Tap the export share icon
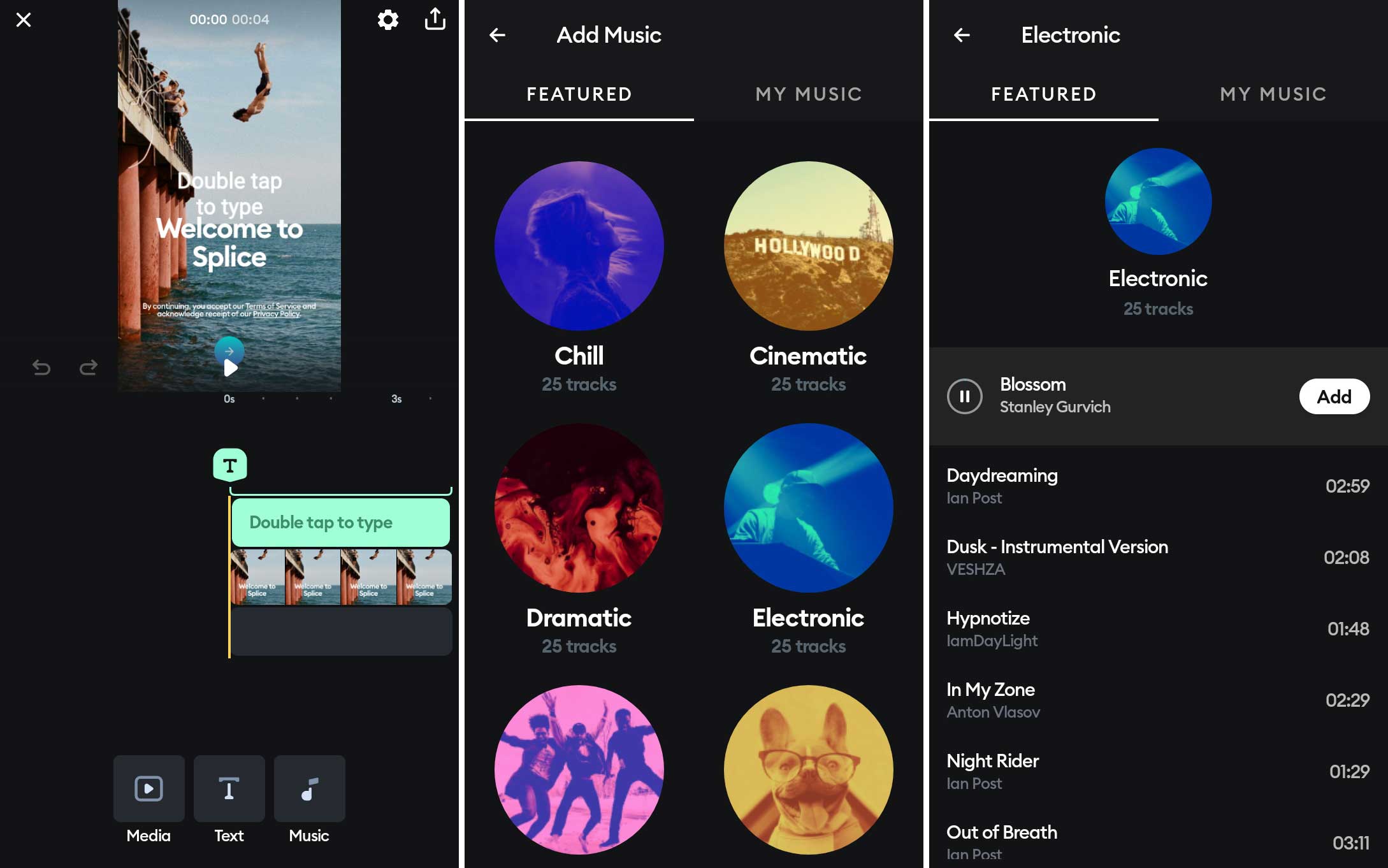 [x=435, y=19]
